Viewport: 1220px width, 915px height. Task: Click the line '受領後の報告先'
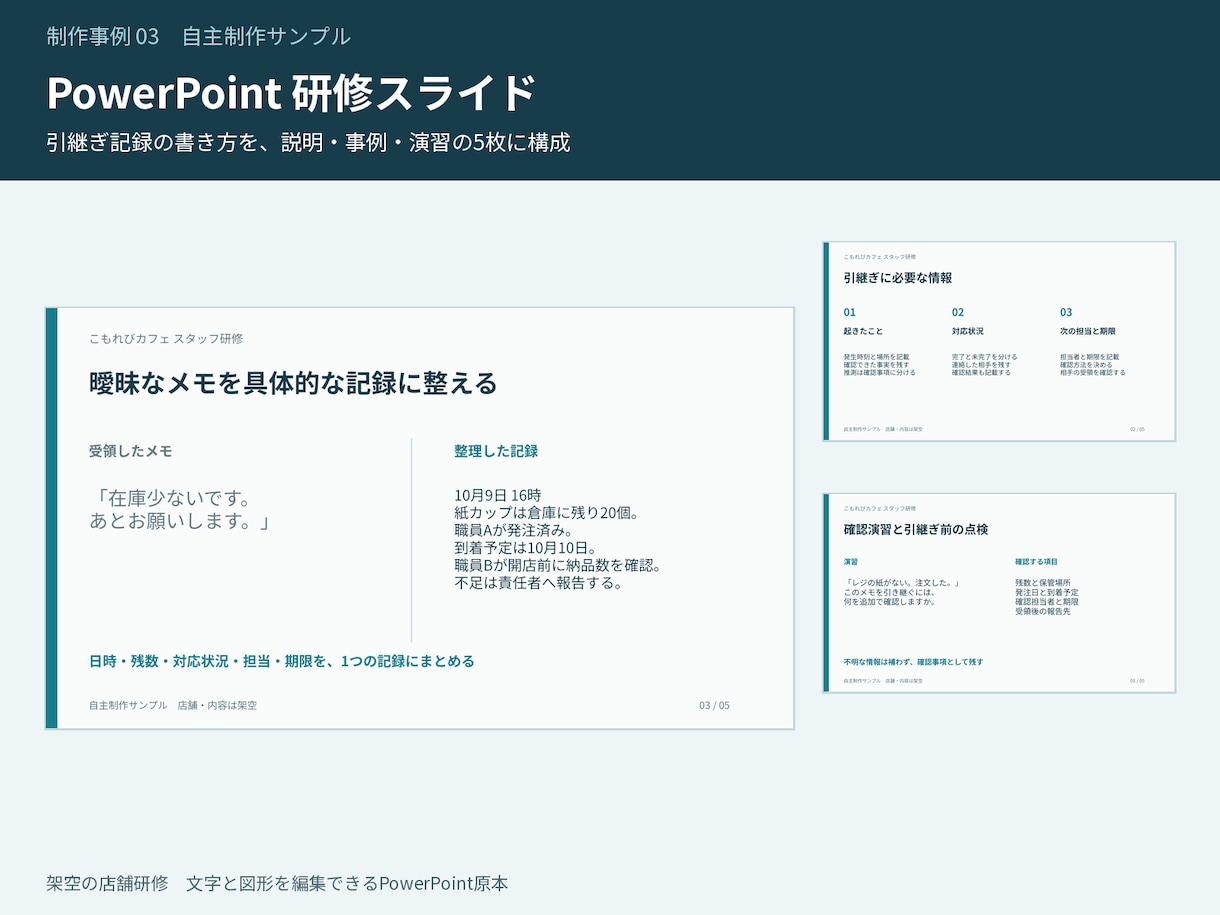click(x=1042, y=611)
